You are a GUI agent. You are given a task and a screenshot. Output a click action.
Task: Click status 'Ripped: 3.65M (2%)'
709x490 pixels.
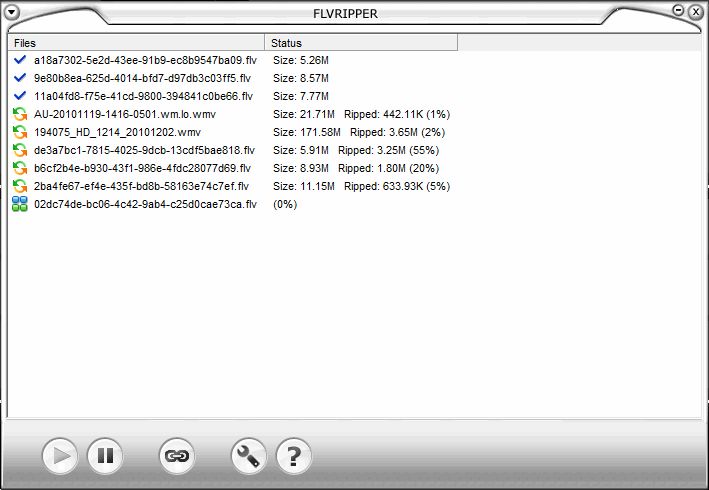(x=398, y=132)
